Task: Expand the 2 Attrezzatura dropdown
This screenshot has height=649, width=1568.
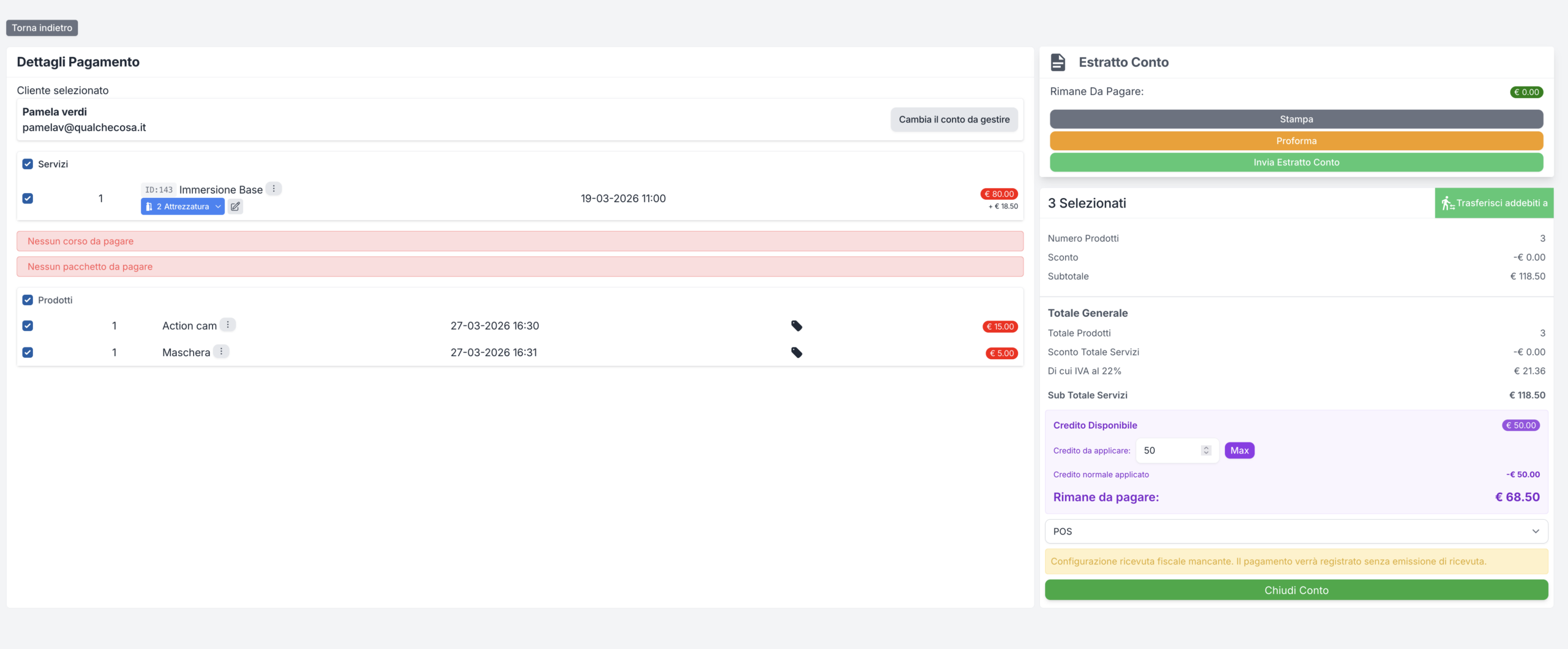Action: tap(183, 207)
